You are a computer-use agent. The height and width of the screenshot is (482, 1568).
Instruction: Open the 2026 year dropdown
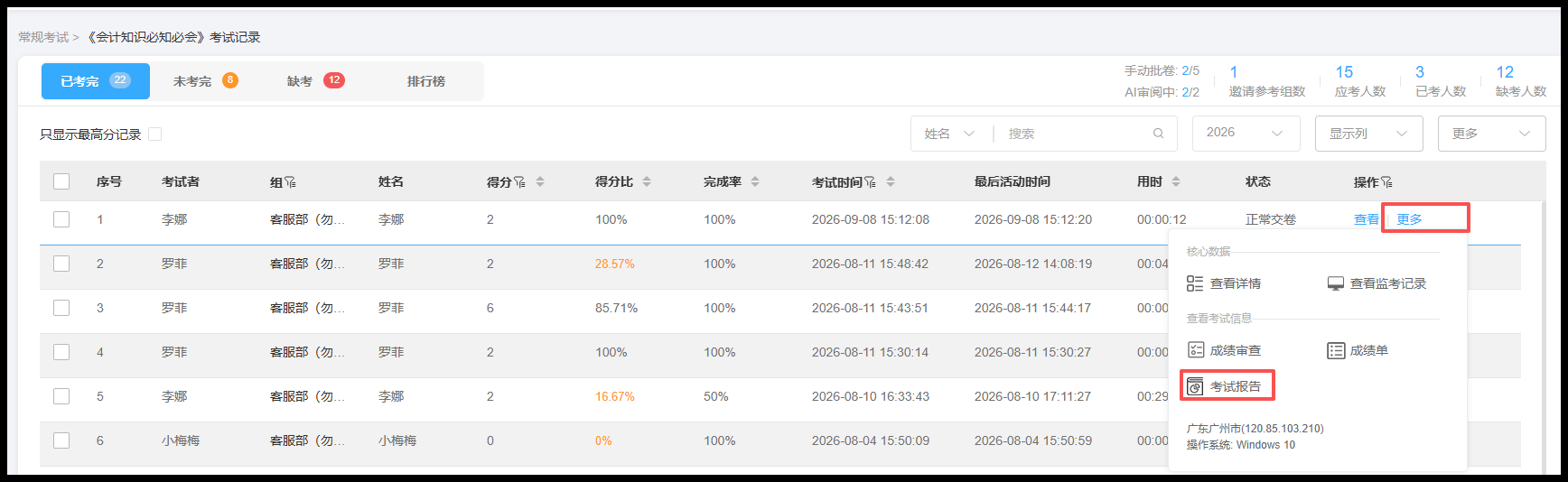(x=1246, y=133)
